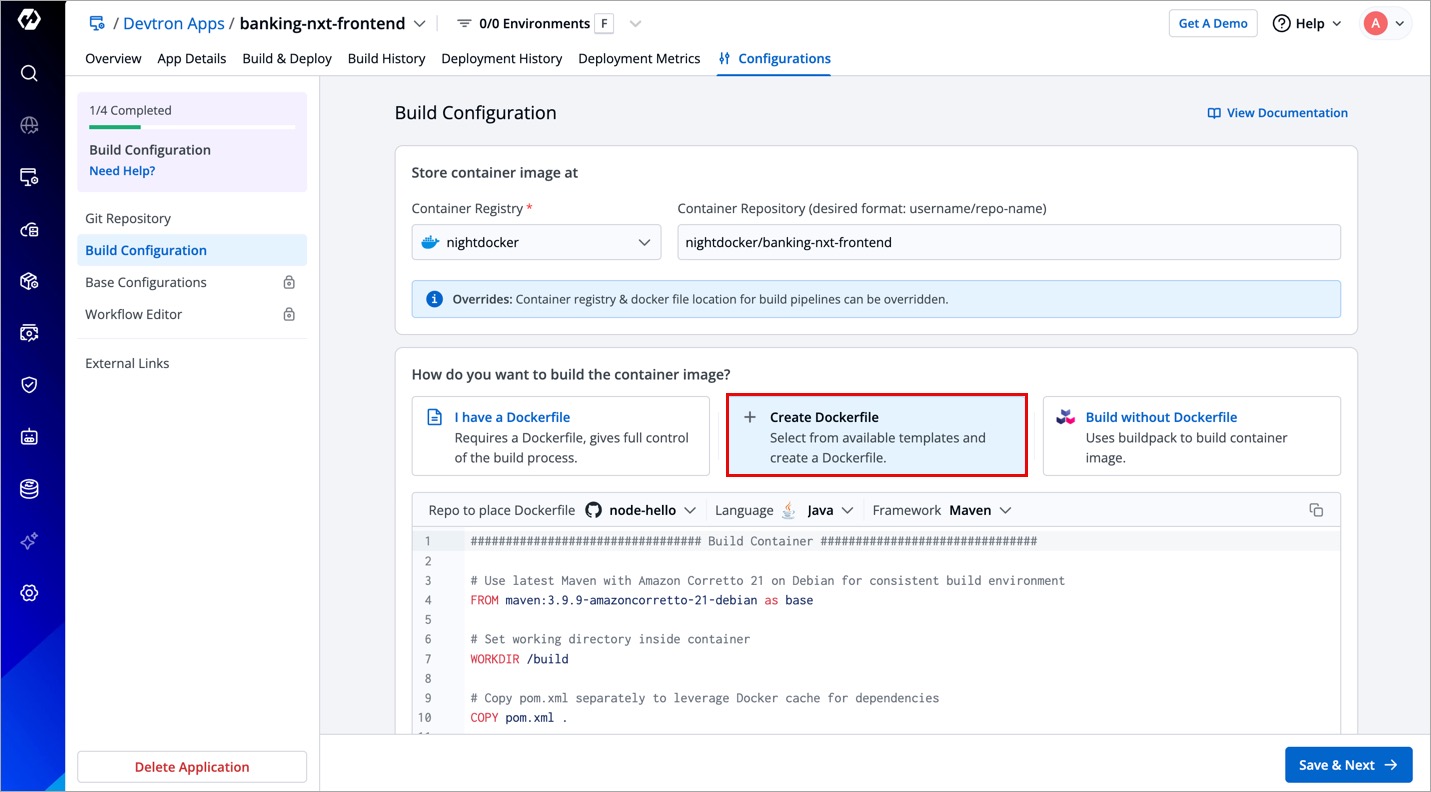Open the Framework Maven dropdown
This screenshot has height=792, width=1431.
pyautogui.click(x=980, y=510)
